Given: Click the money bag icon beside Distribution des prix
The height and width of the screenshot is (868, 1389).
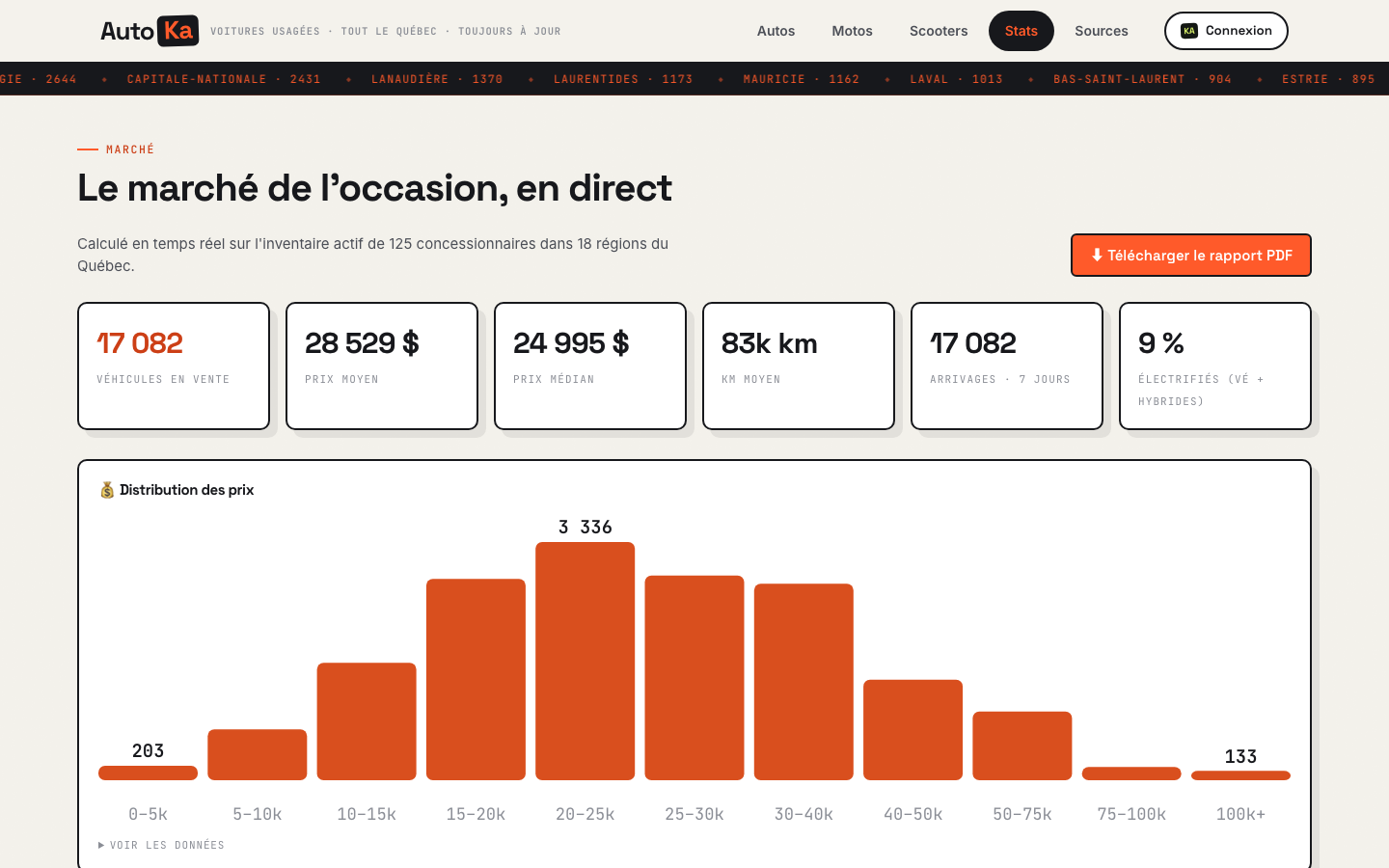Looking at the screenshot, I should coord(107,490).
